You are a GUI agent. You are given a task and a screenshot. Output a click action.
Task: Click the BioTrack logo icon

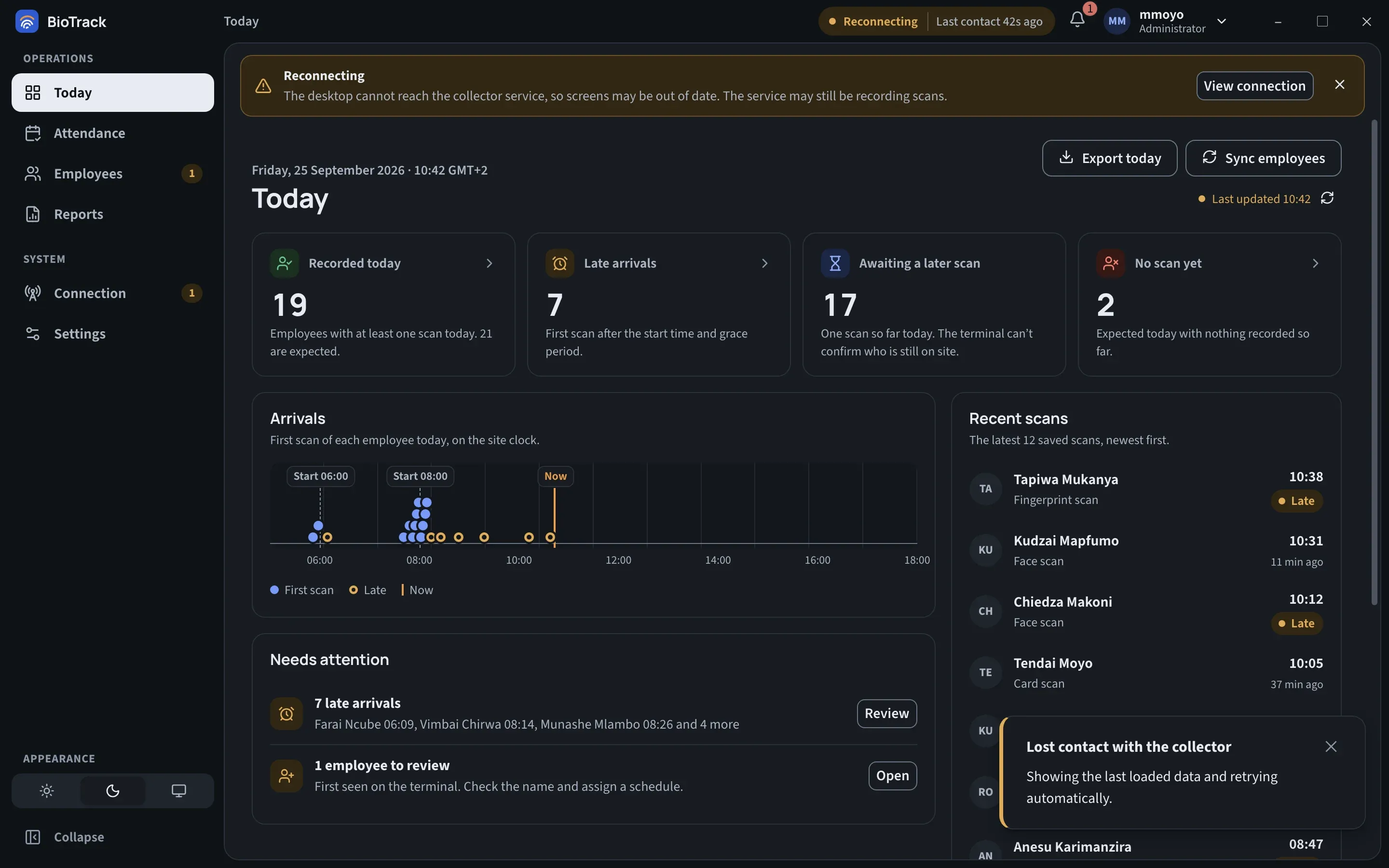[x=27, y=21]
